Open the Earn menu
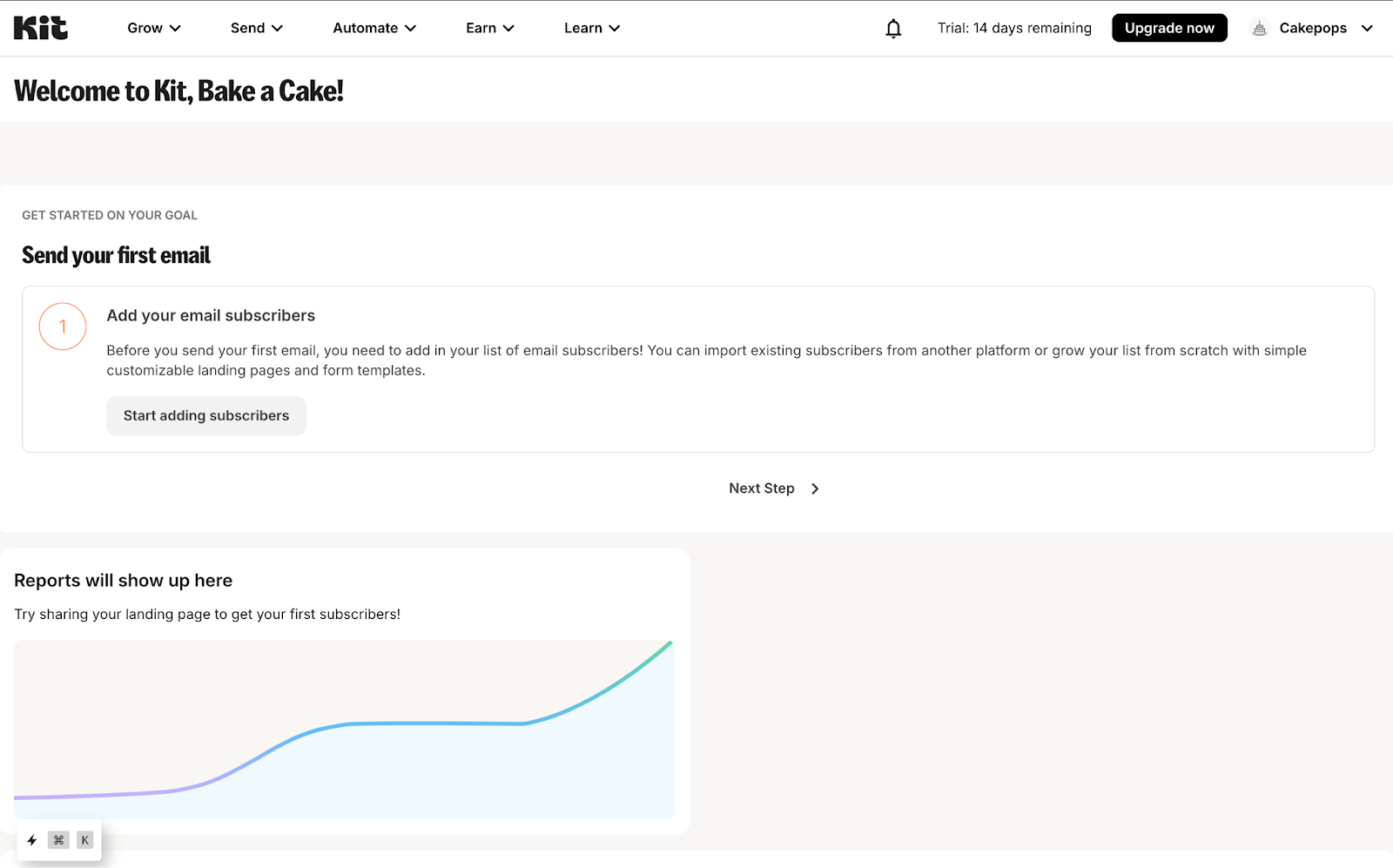The width and height of the screenshot is (1393, 868). click(490, 28)
